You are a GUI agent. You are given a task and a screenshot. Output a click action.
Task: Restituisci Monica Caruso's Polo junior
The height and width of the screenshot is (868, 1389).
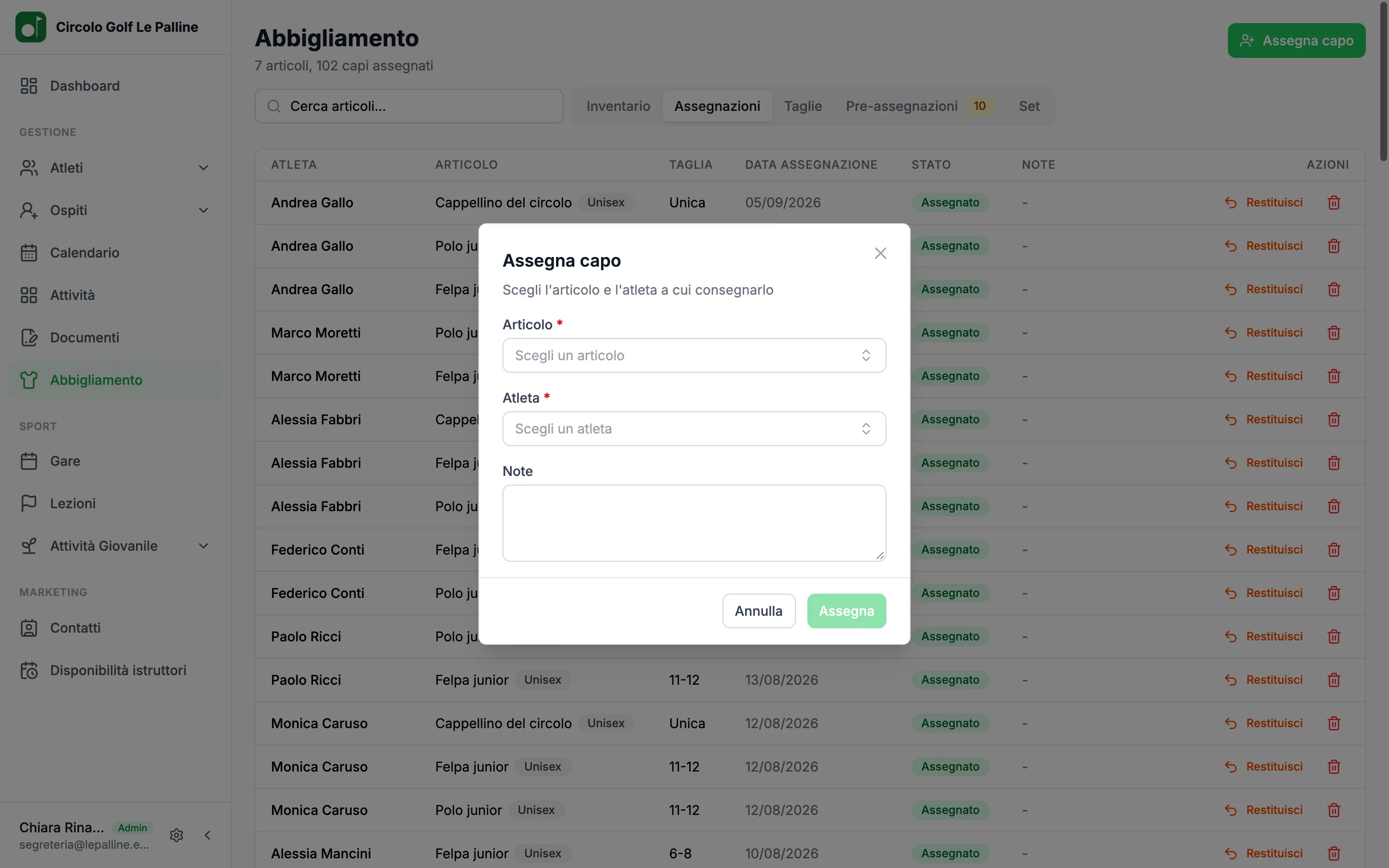1264,810
